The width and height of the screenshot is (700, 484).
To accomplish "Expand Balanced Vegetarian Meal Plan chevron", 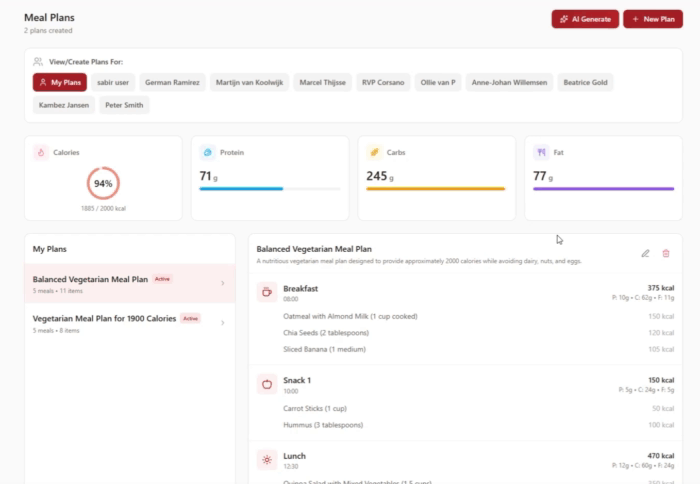I will tap(222, 283).
